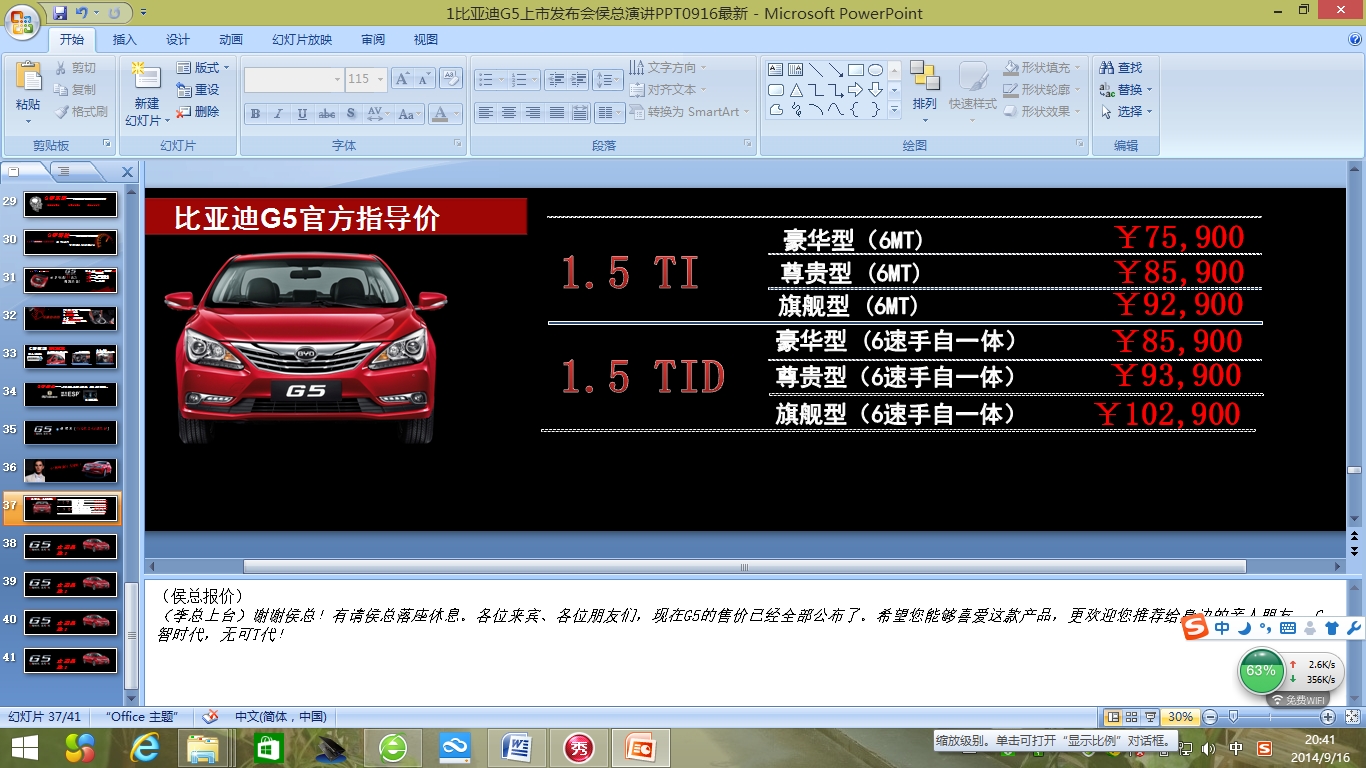Click the zoom slider handle
Screen dimensions: 1366x768
click(x=1233, y=717)
